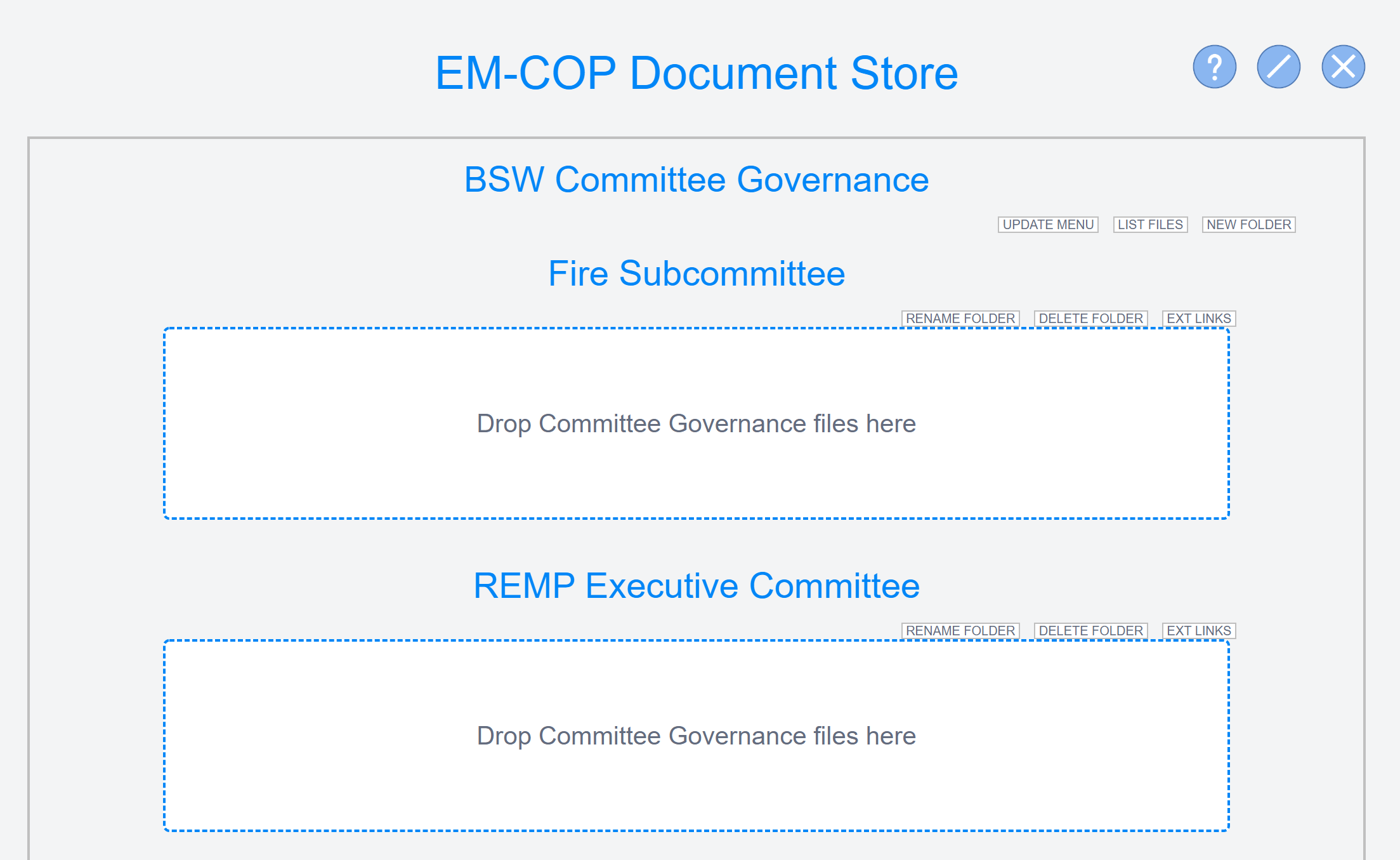This screenshot has width=1400, height=860.
Task: Open EXT LINKS for REMP Executive Committee
Action: tap(1199, 631)
